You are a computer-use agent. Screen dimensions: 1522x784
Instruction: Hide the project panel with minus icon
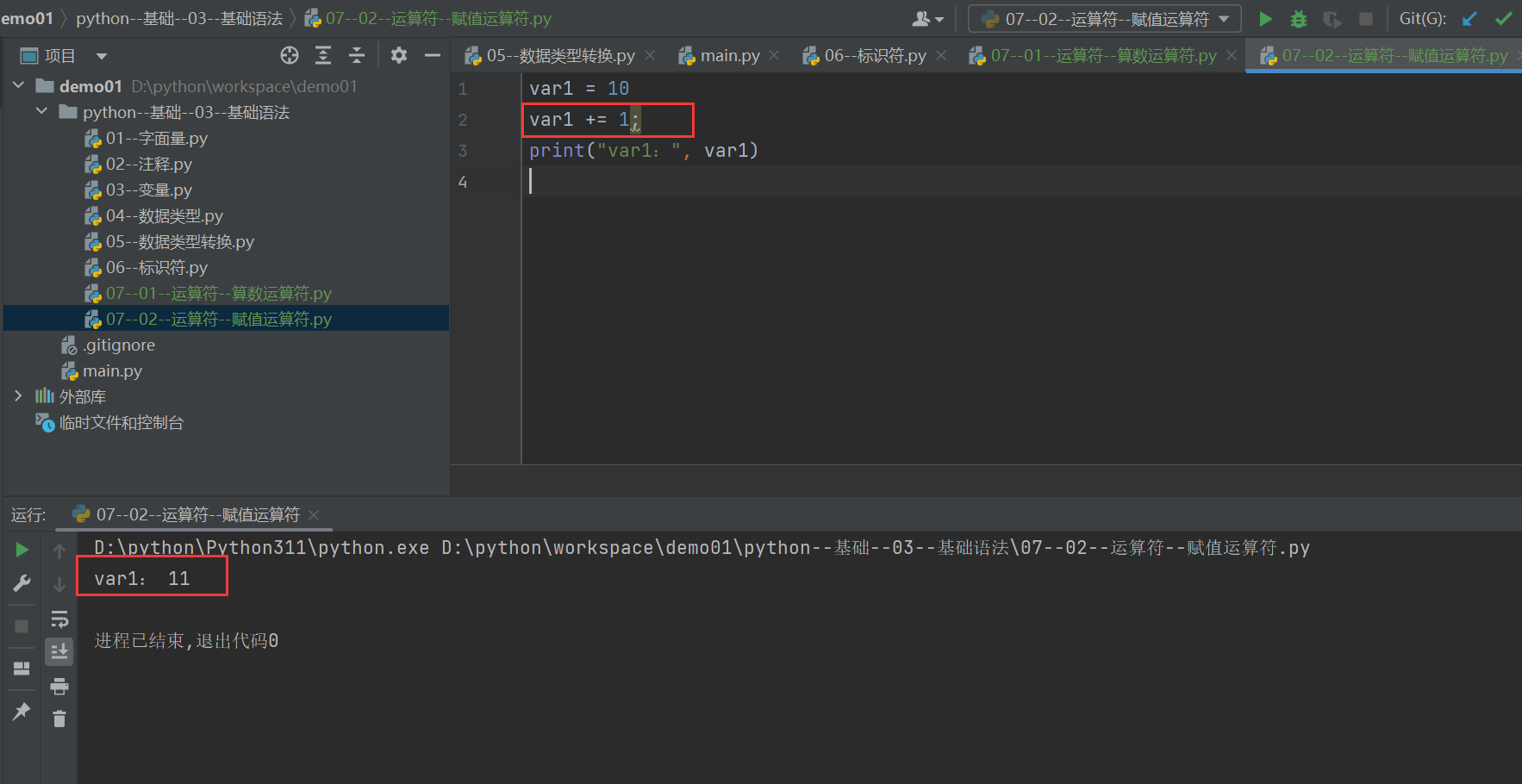(x=433, y=56)
